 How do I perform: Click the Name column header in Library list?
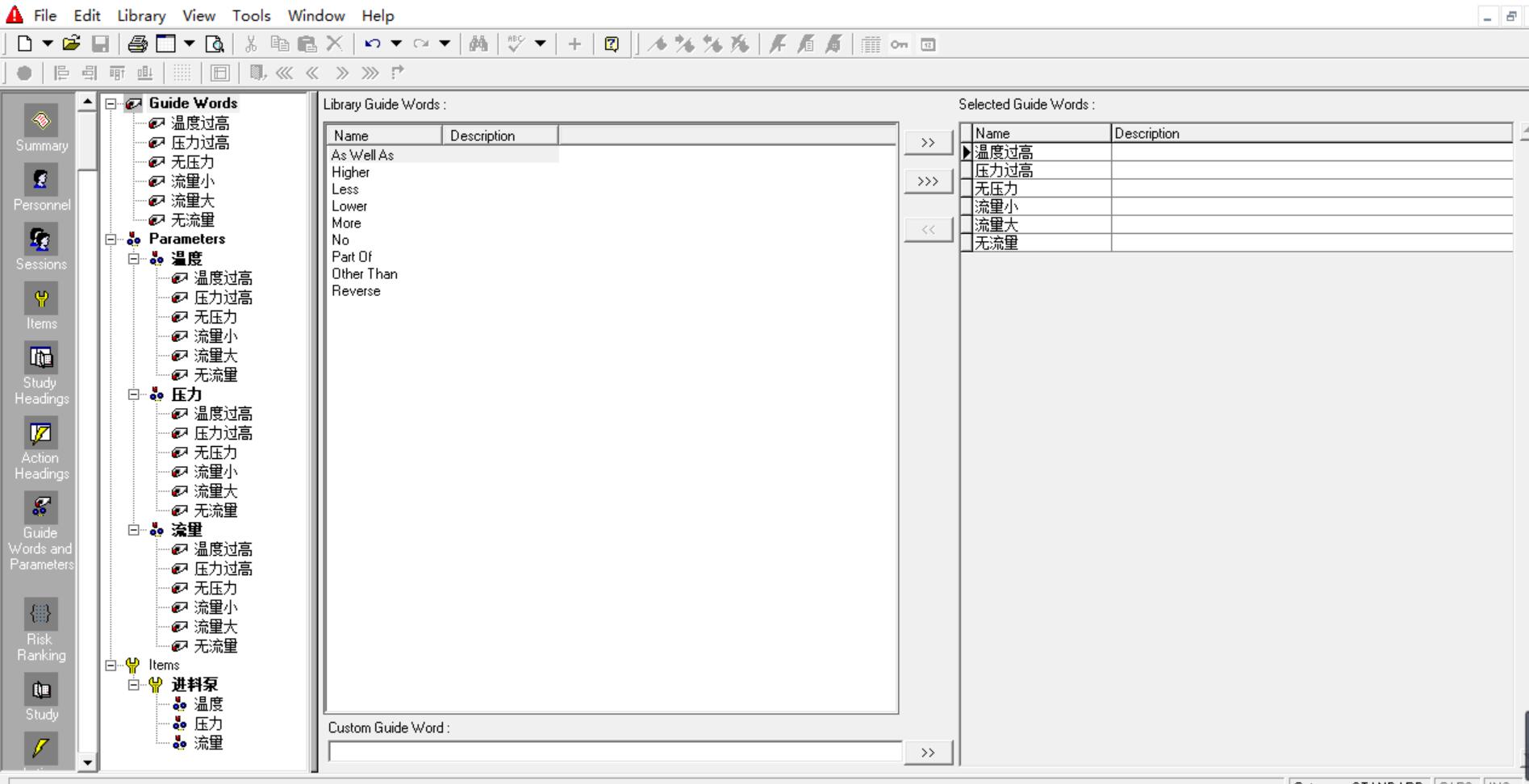[x=384, y=136]
